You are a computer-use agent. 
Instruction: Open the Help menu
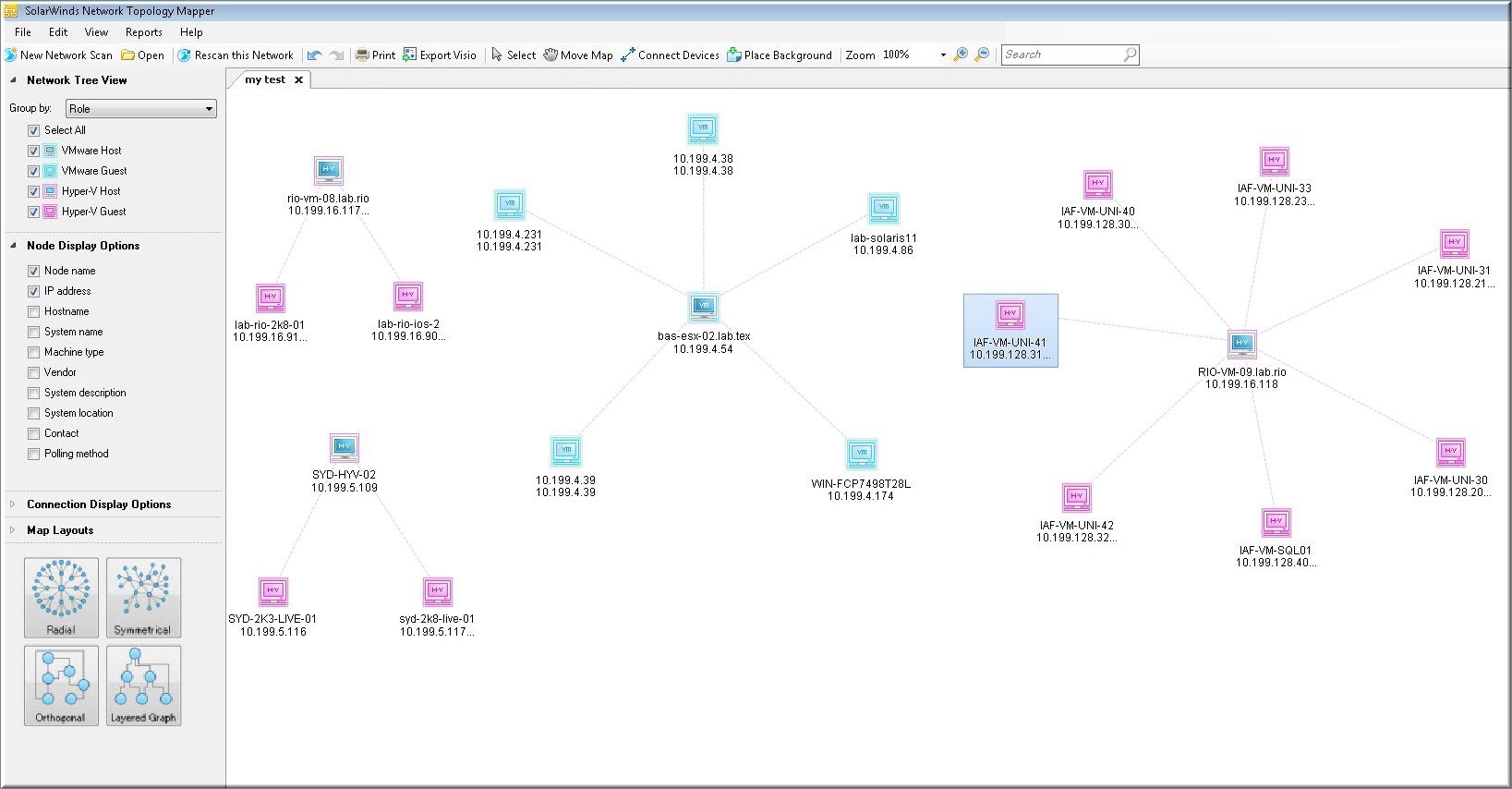191,32
